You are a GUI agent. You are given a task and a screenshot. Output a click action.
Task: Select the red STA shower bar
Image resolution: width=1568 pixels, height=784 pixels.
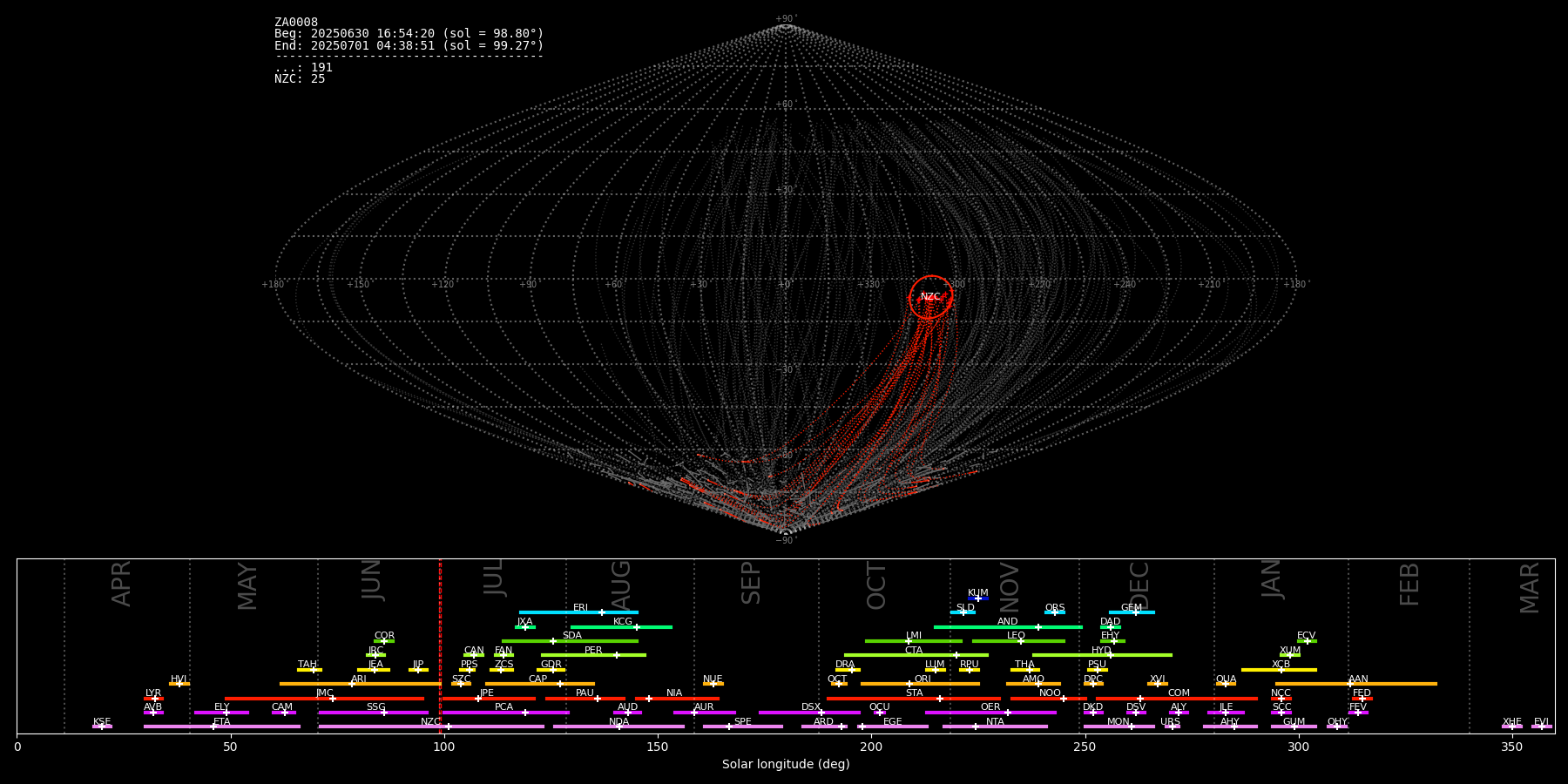[x=914, y=698]
